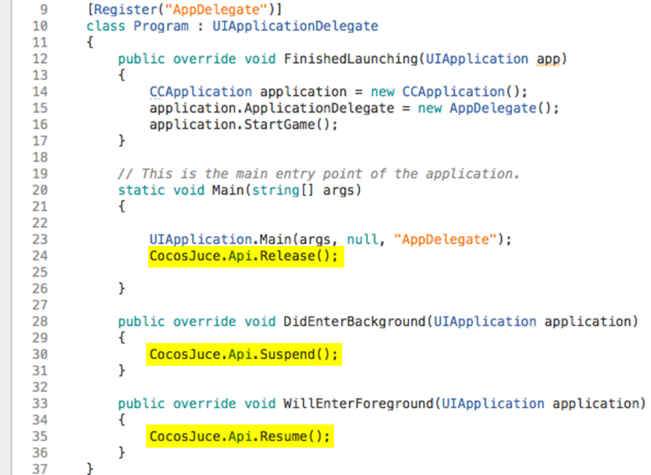
Task: Click the "AppDelegate" string on line 23
Action: pos(445,240)
